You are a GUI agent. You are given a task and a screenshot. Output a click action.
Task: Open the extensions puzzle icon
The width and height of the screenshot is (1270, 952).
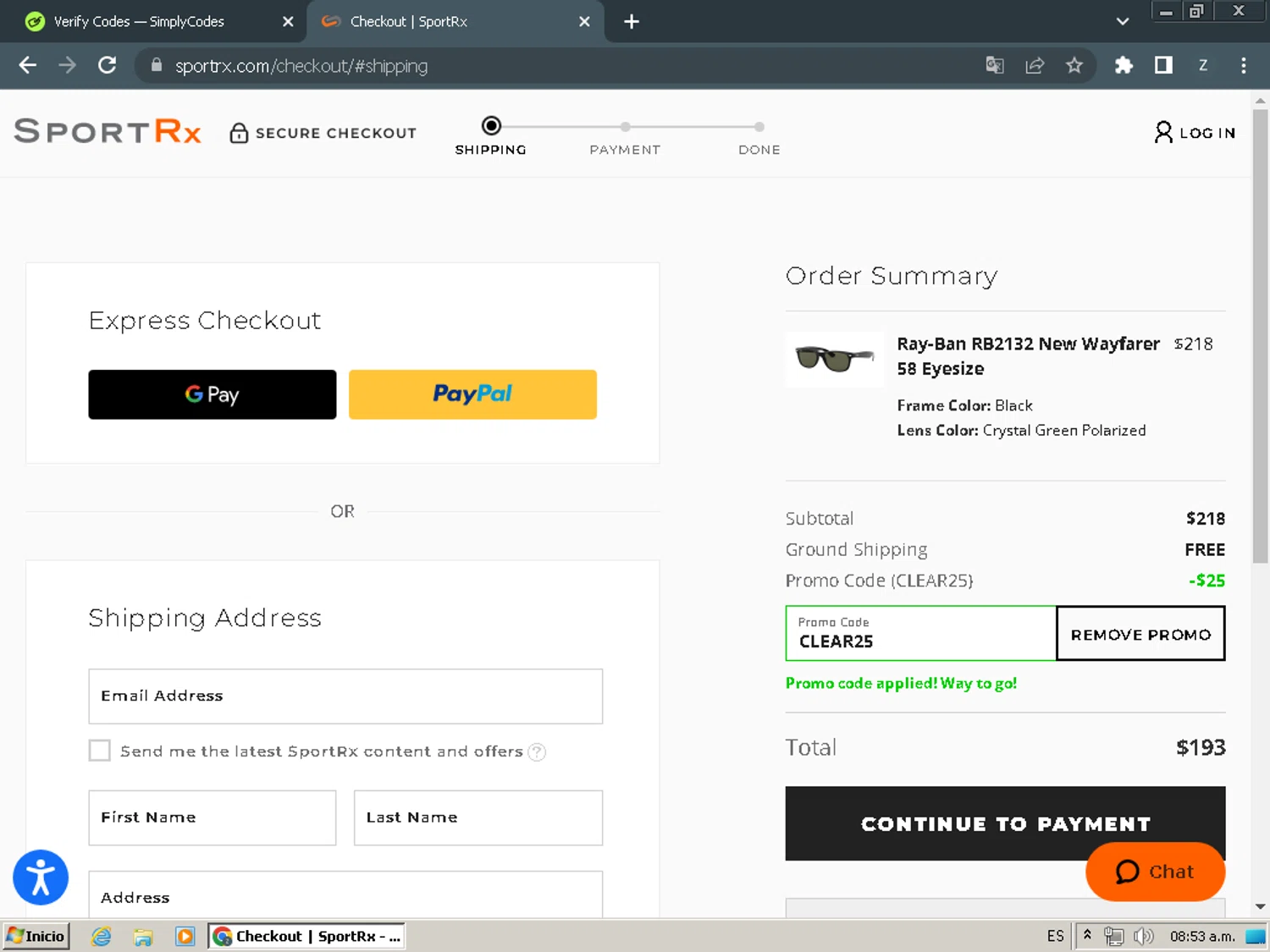pos(1124,65)
